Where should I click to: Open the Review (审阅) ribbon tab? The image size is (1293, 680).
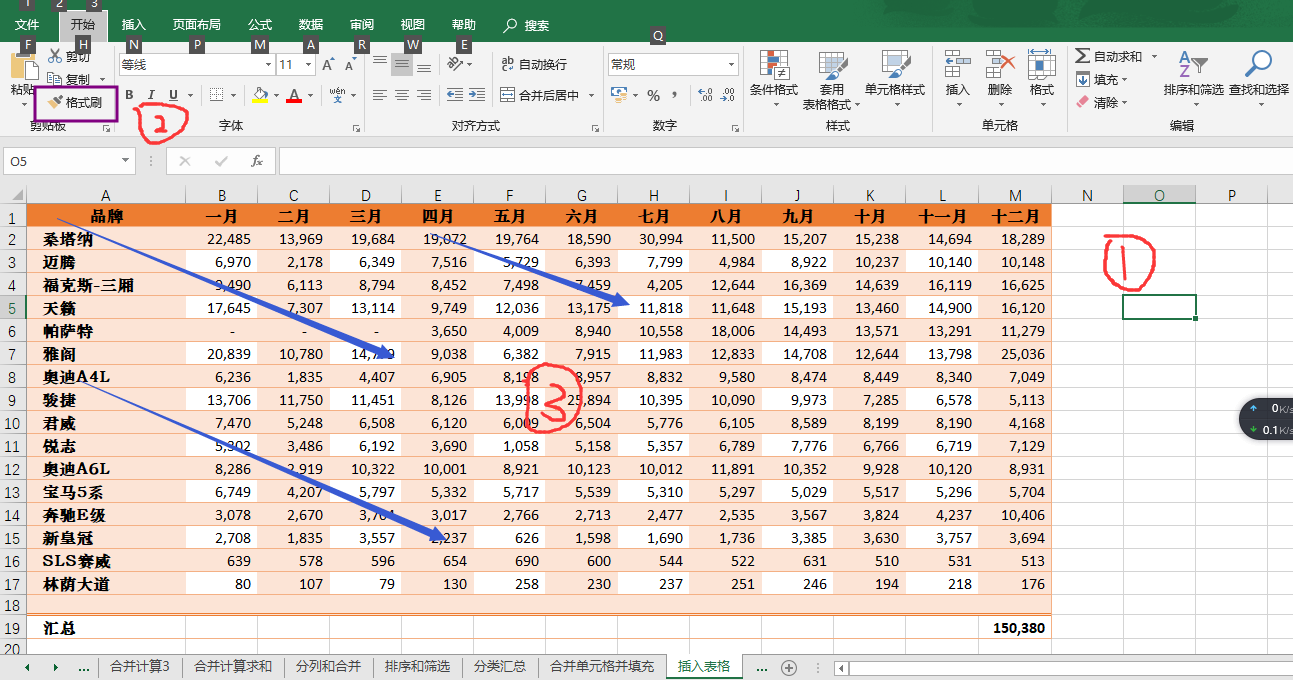point(362,24)
